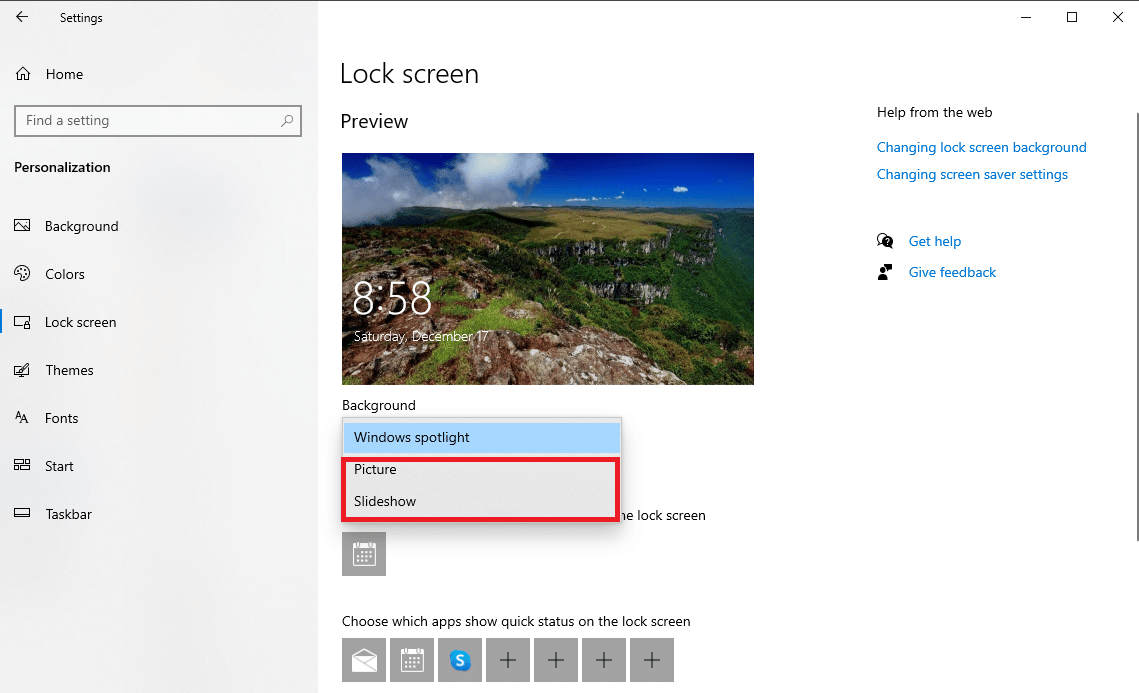Add app in first empty quick status slot
The height and width of the screenshot is (693, 1139).
(508, 660)
